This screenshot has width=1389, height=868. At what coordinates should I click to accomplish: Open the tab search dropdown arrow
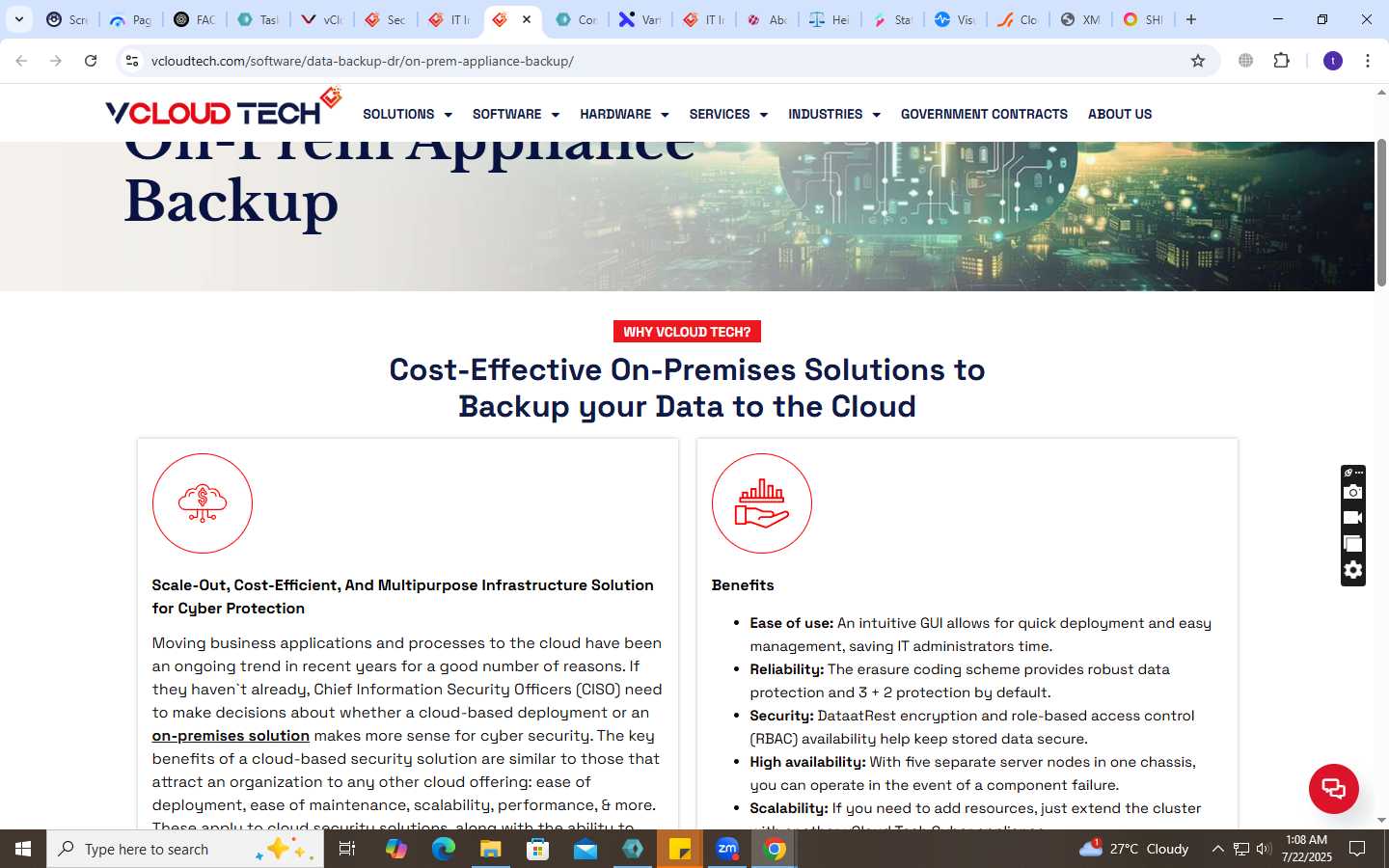(x=19, y=19)
